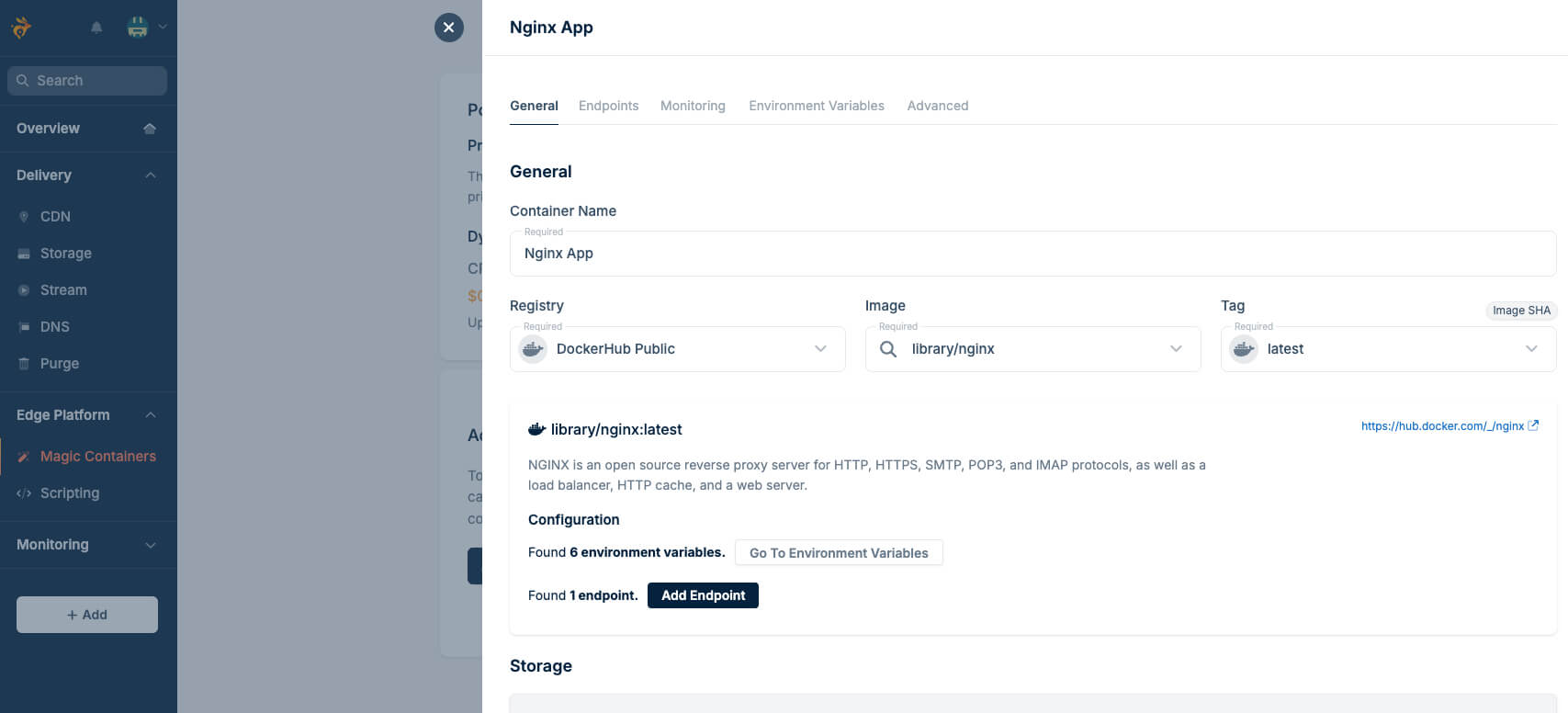Click the search magnifier in sidebar
This screenshot has width=1568, height=713.
[23, 81]
